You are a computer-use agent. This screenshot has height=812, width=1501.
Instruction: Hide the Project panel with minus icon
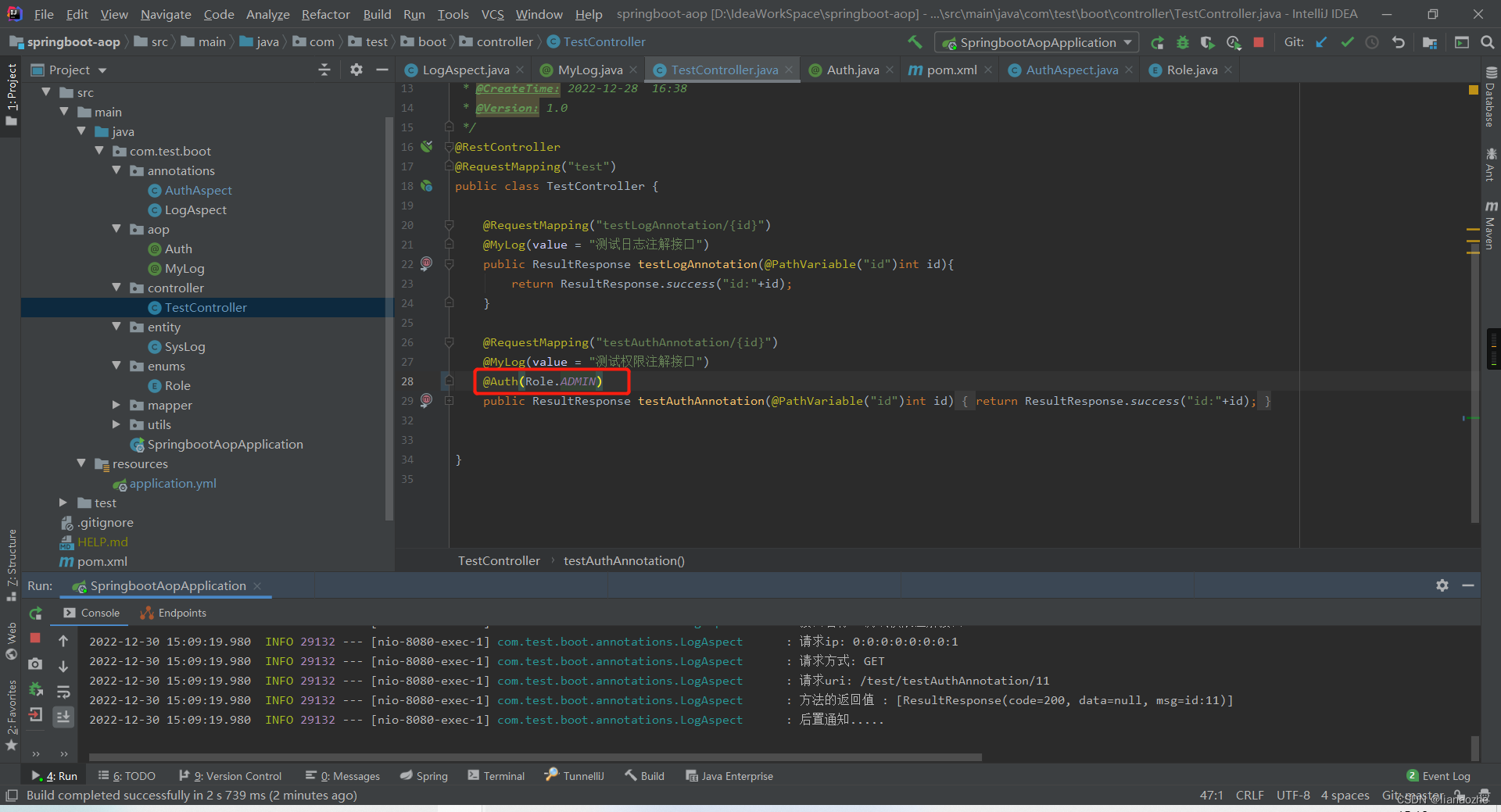pos(382,70)
